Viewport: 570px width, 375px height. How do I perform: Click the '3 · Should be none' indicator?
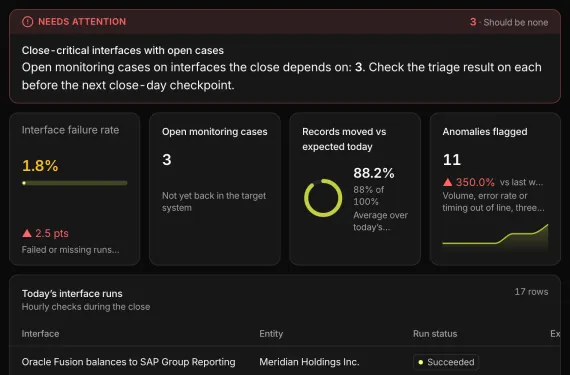coord(509,22)
